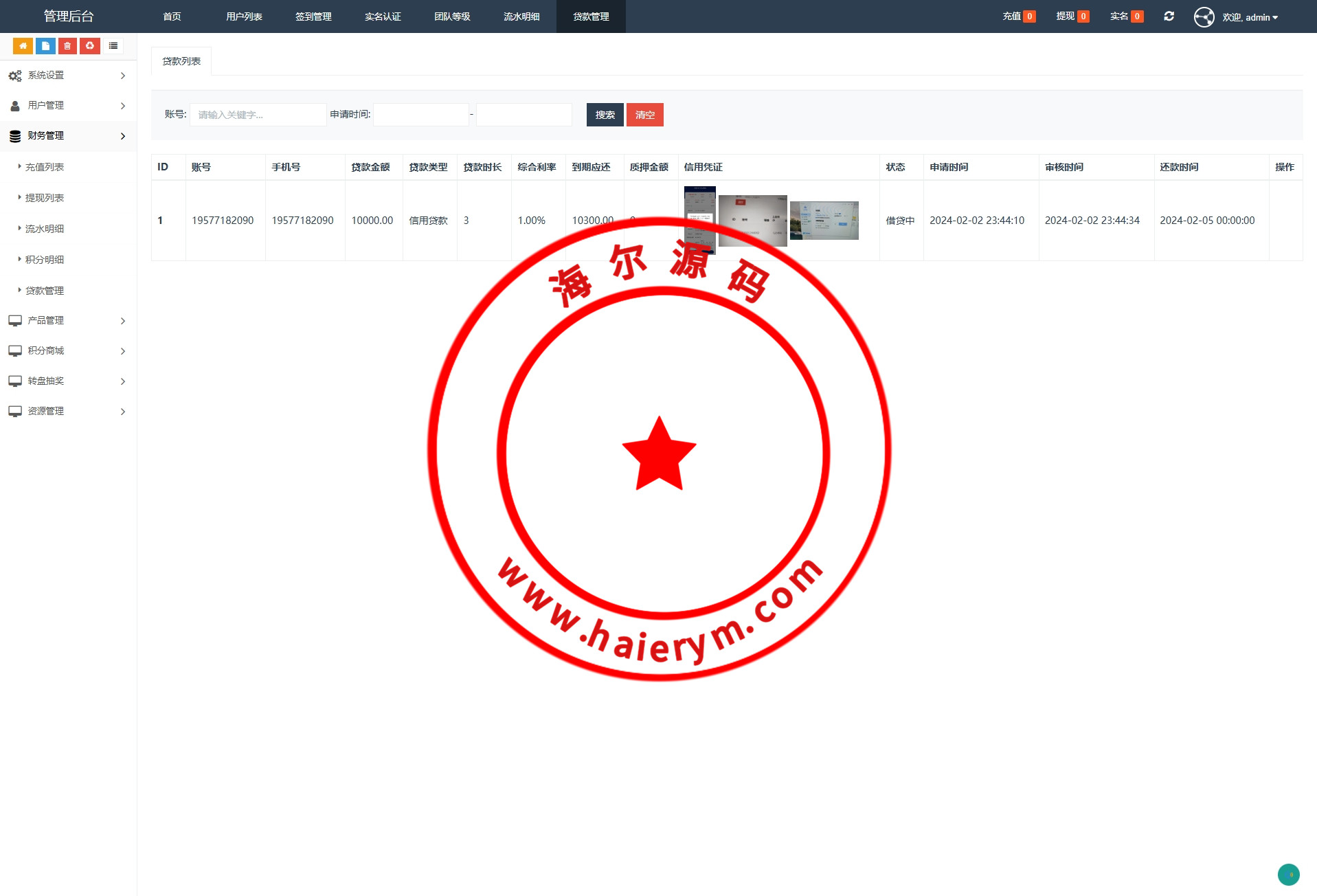
Task: Switch to the 贷款列表 tab
Action: tap(181, 61)
